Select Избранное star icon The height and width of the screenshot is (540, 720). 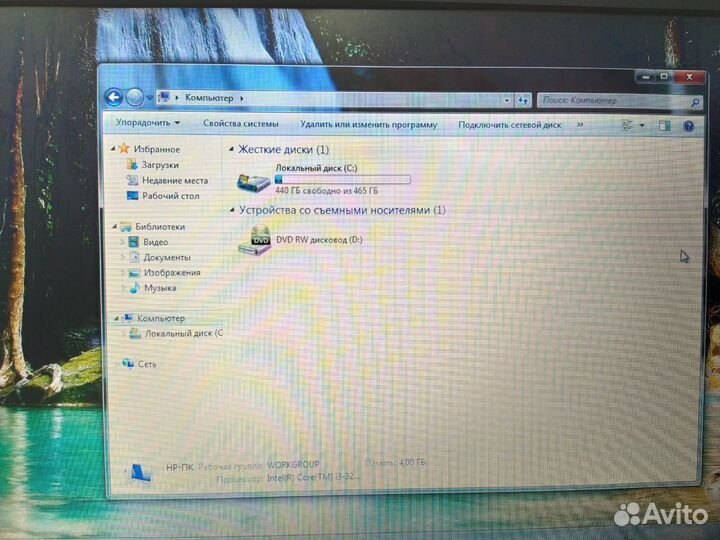click(x=124, y=148)
